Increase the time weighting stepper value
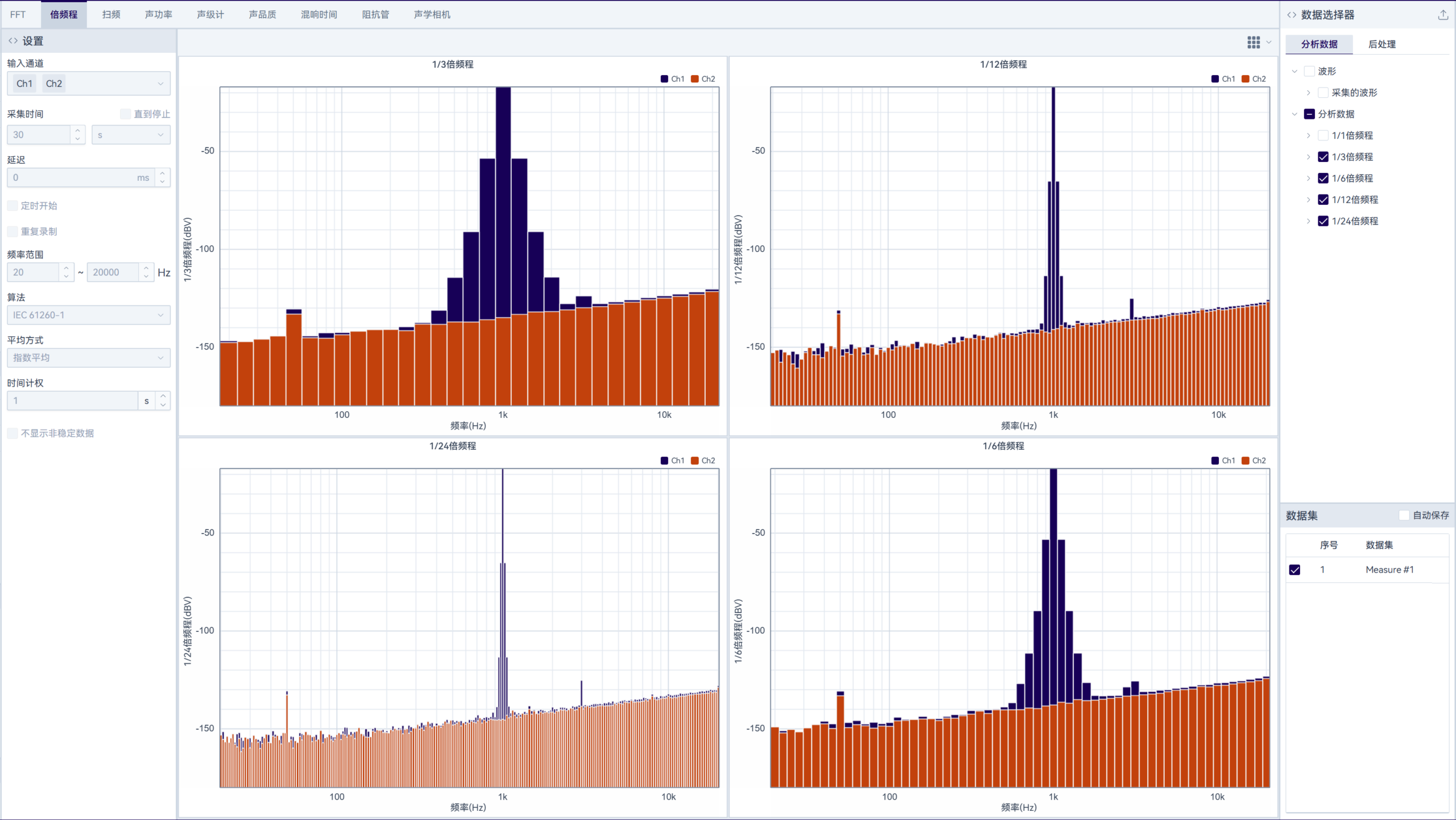Screen dimensions: 1456x820 (163, 396)
